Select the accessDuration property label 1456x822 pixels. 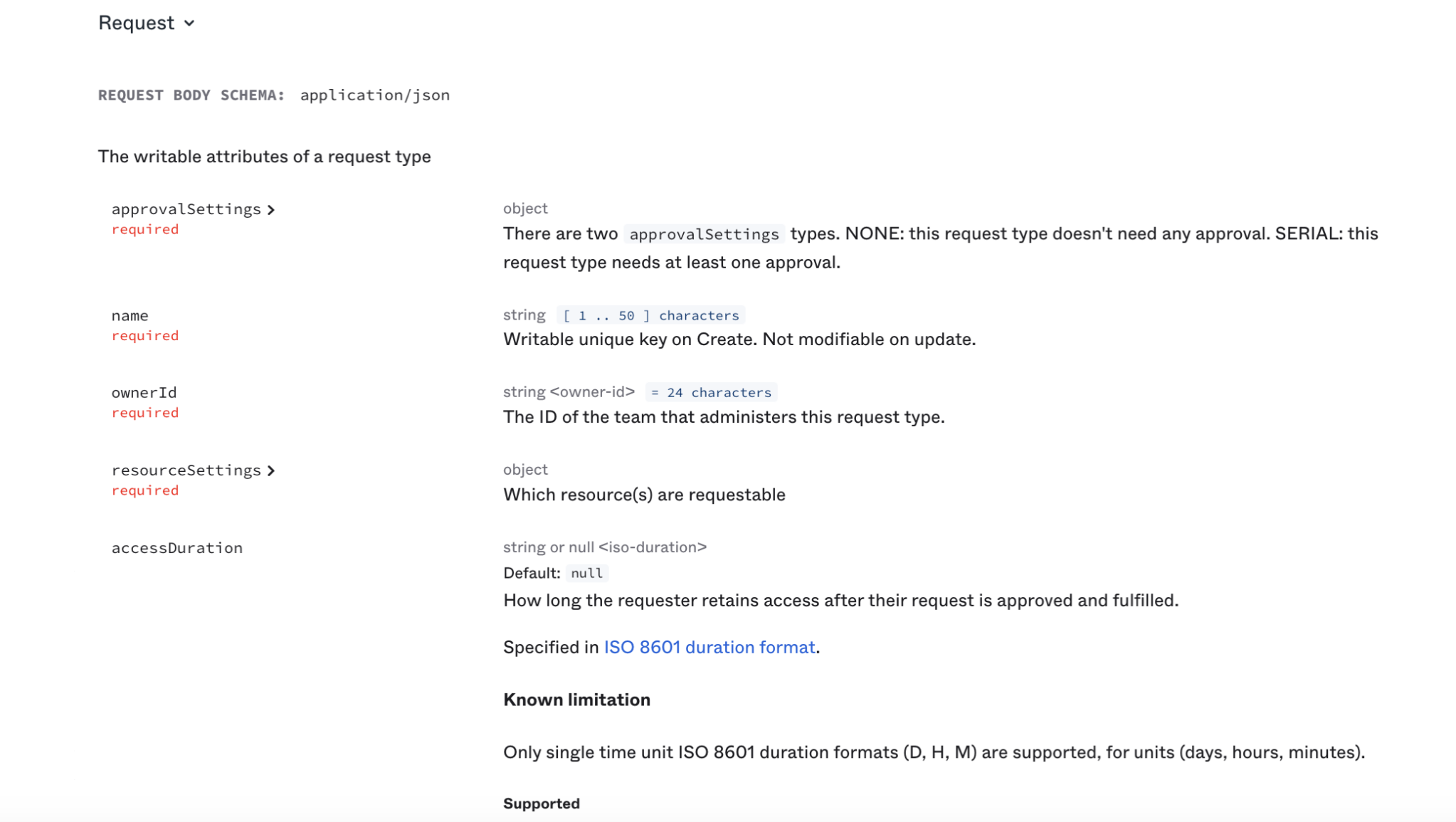click(x=176, y=548)
